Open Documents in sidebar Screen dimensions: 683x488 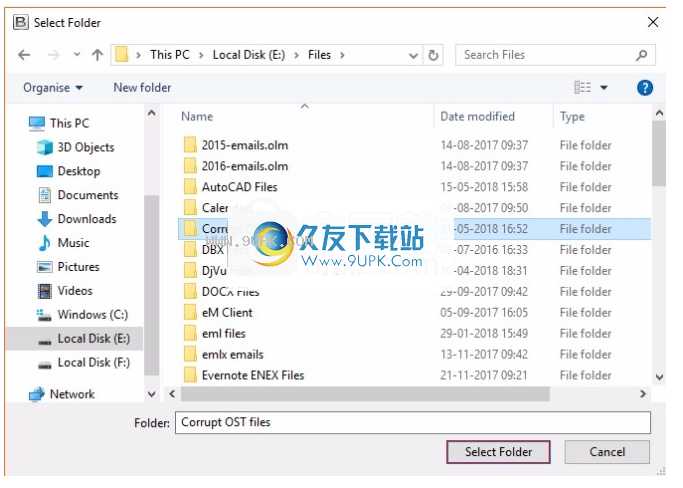(78, 195)
